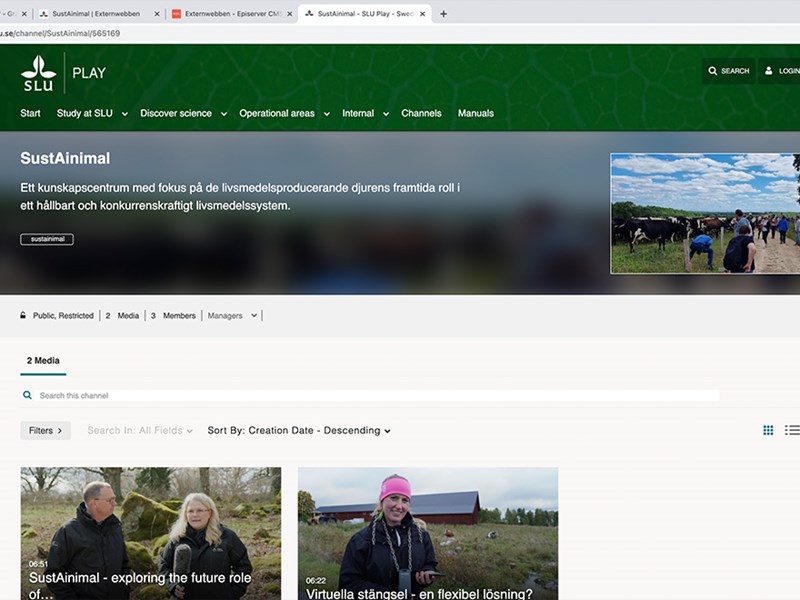Close the SustAinimal - SLU Play tab
The image size is (800, 600).
(x=422, y=14)
